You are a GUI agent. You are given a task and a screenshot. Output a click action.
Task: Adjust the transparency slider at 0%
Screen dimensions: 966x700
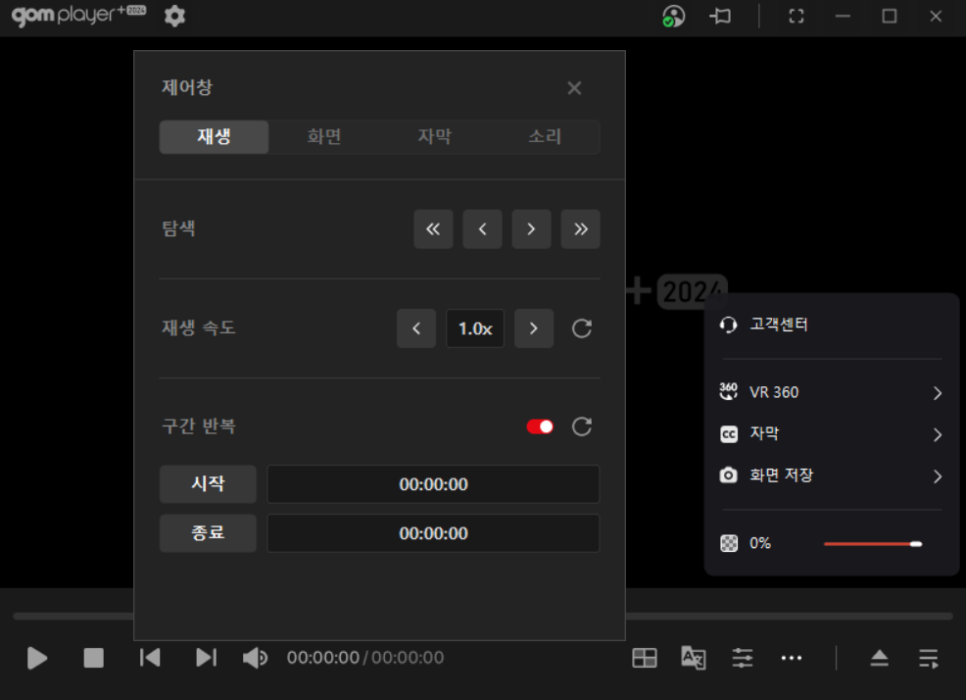click(873, 543)
